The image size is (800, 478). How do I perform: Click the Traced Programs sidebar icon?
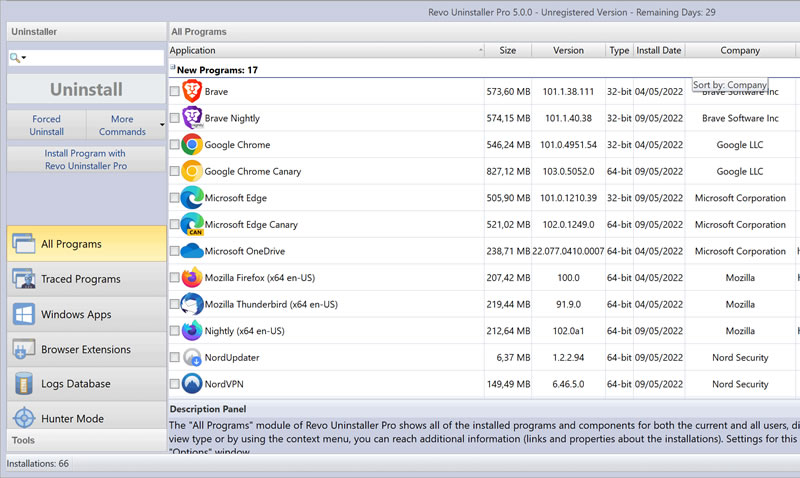point(23,279)
